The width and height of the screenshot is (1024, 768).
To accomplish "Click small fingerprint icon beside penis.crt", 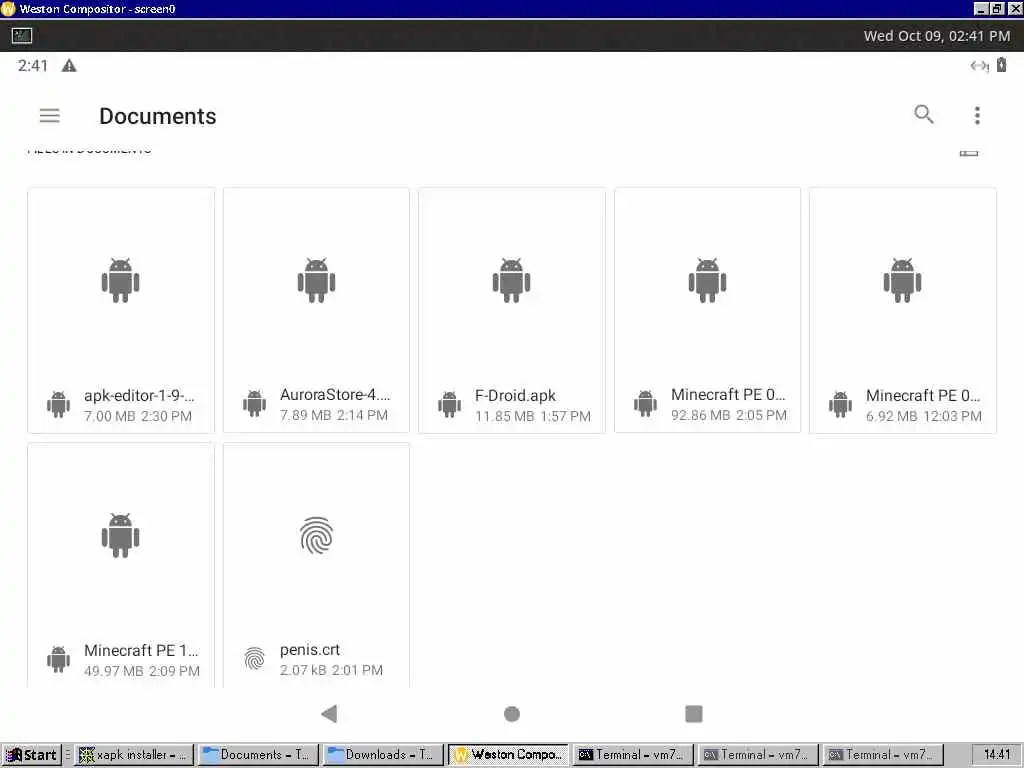I will point(254,658).
